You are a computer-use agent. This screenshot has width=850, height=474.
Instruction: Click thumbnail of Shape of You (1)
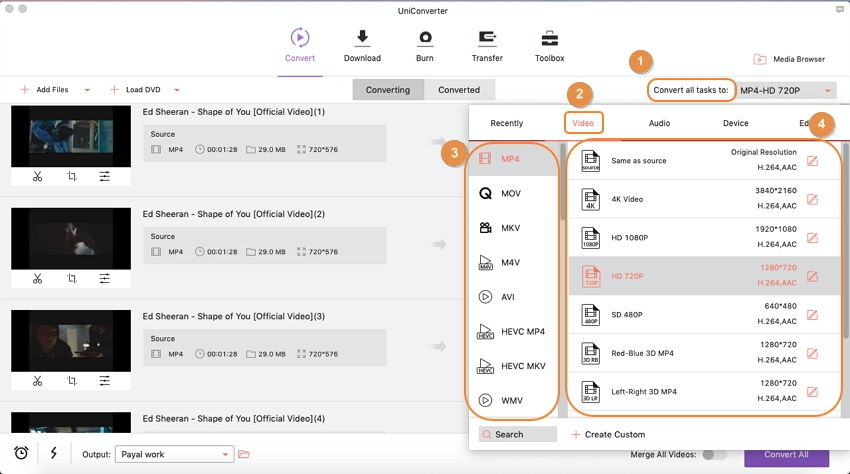(71, 136)
